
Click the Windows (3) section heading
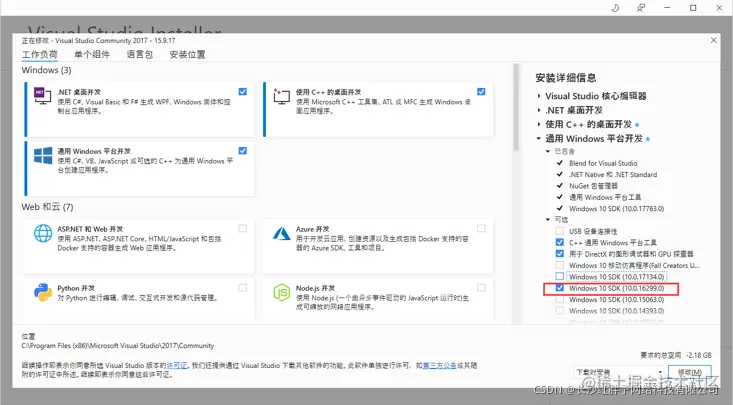[x=46, y=70]
